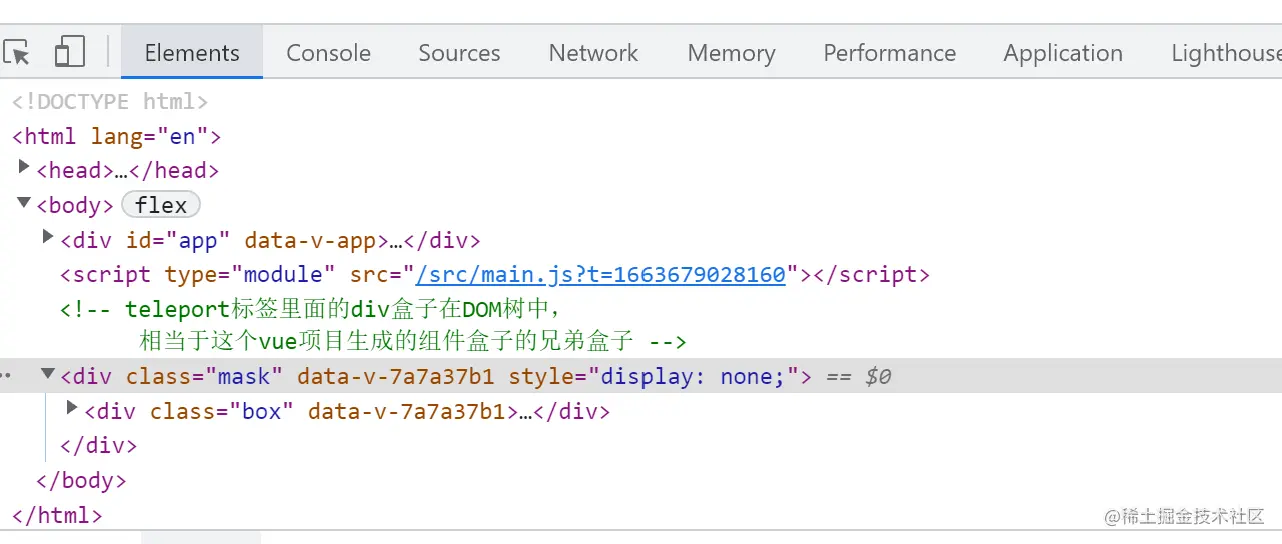Select the html lang="en" line

point(116,136)
